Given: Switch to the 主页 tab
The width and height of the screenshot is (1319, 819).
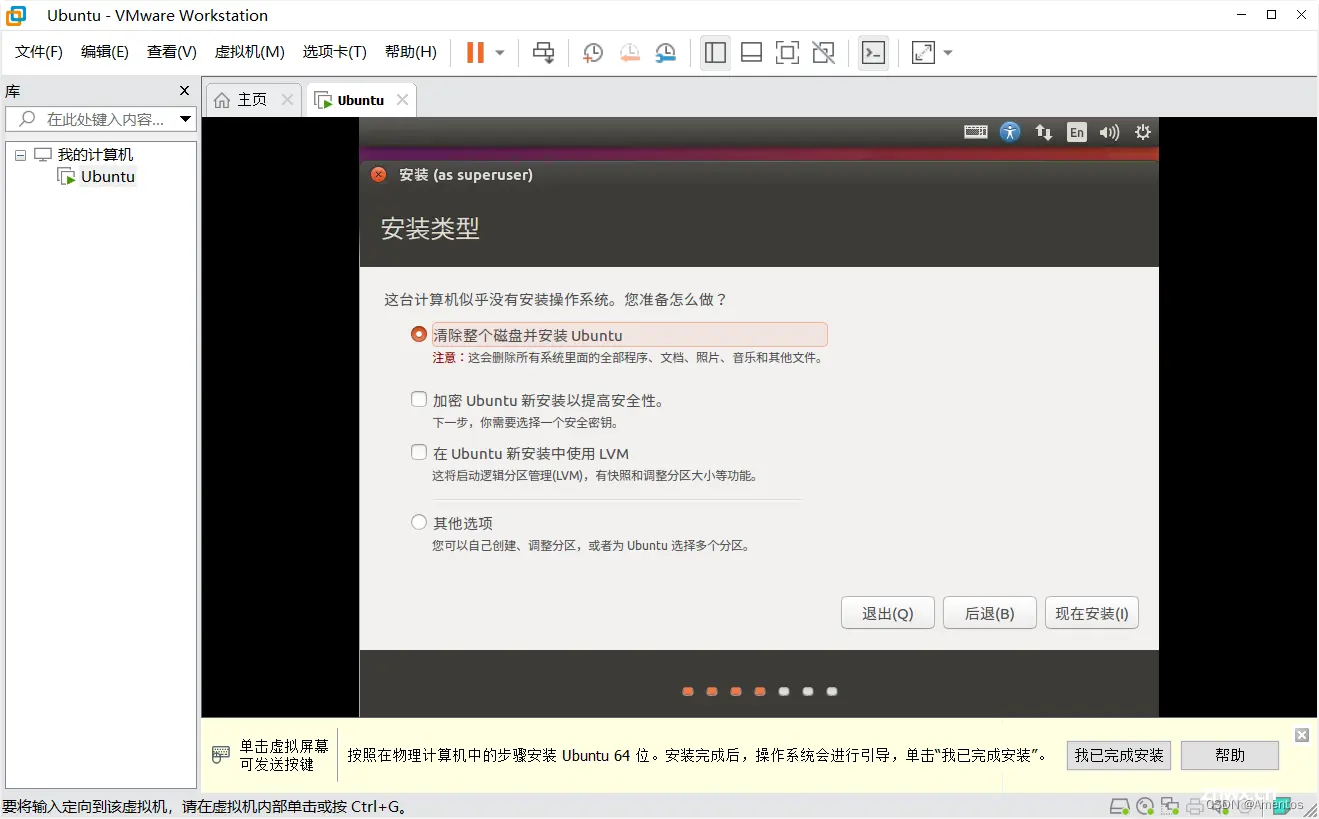Looking at the screenshot, I should 252,100.
